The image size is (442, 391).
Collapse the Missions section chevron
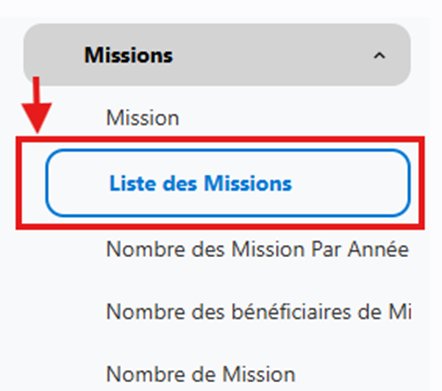pos(379,56)
